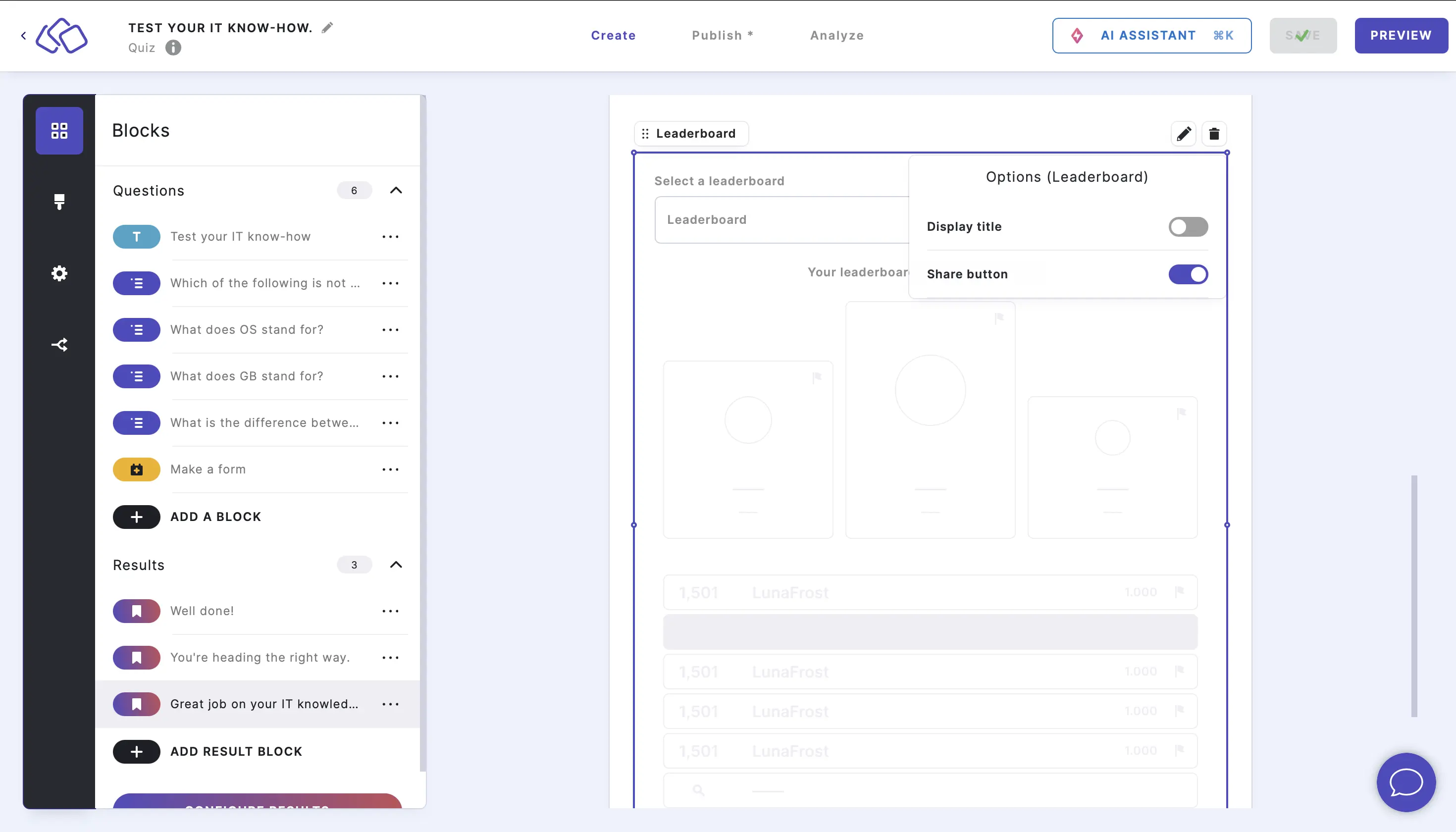
Task: Click the drag handle icon on Leaderboard block
Action: click(x=647, y=133)
